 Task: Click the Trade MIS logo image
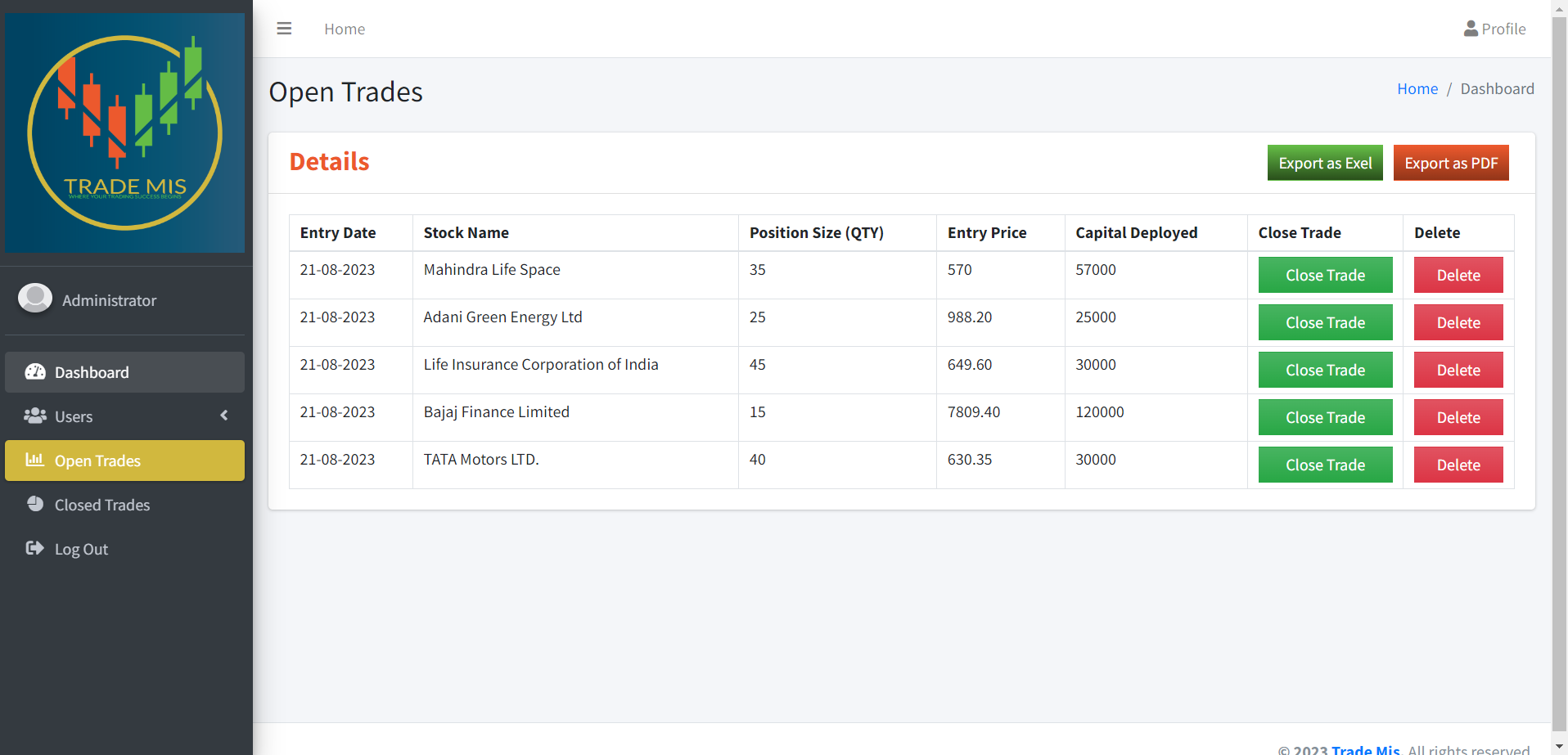124,133
